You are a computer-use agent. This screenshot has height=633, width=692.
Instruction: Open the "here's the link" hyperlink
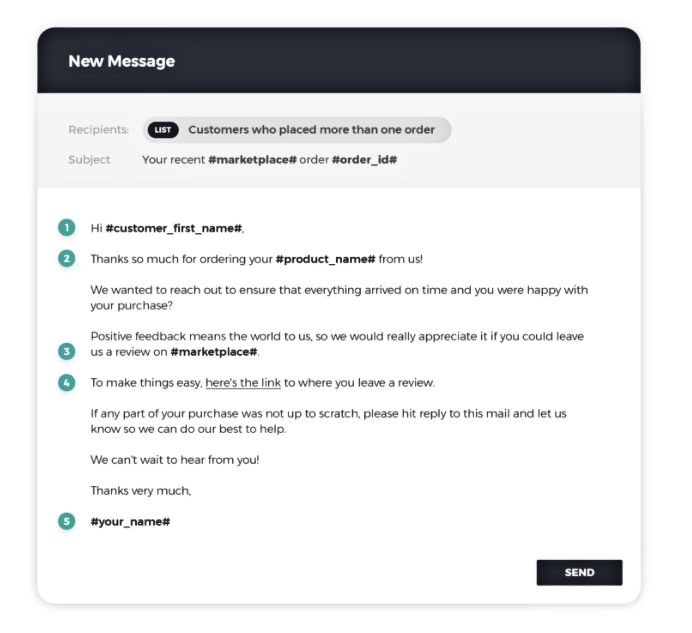click(x=243, y=383)
